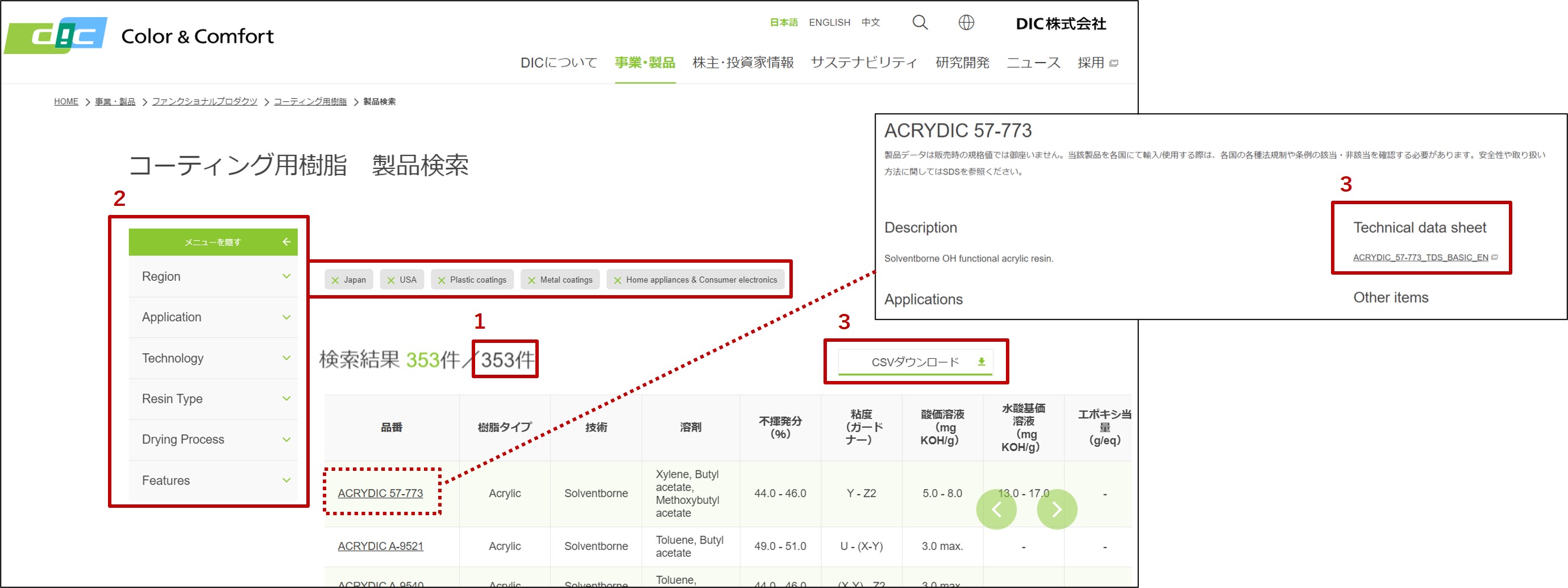Click the Other items heading
The image size is (1568, 588).
[x=1390, y=298]
